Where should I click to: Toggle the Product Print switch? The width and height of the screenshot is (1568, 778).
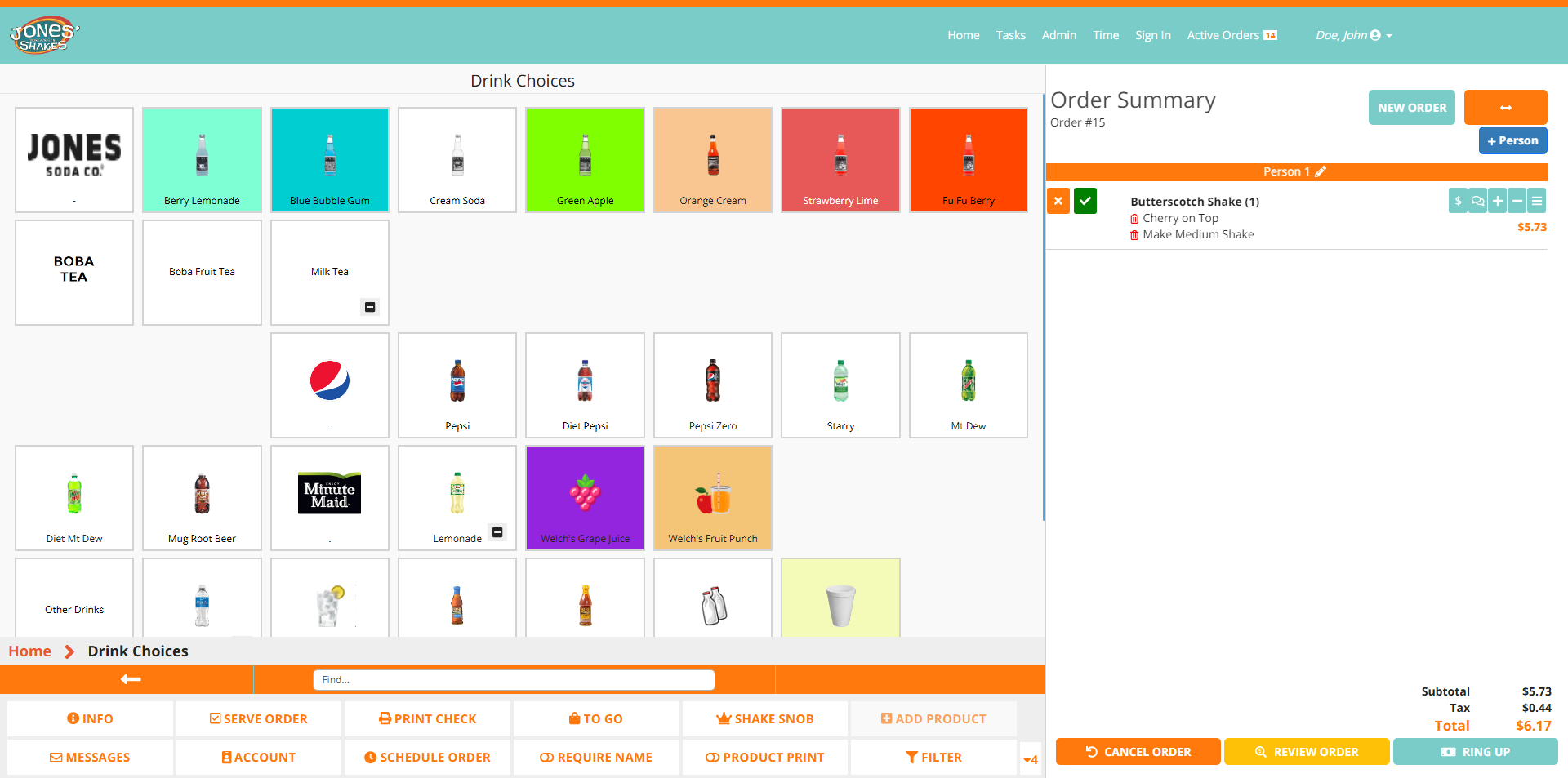coord(765,758)
